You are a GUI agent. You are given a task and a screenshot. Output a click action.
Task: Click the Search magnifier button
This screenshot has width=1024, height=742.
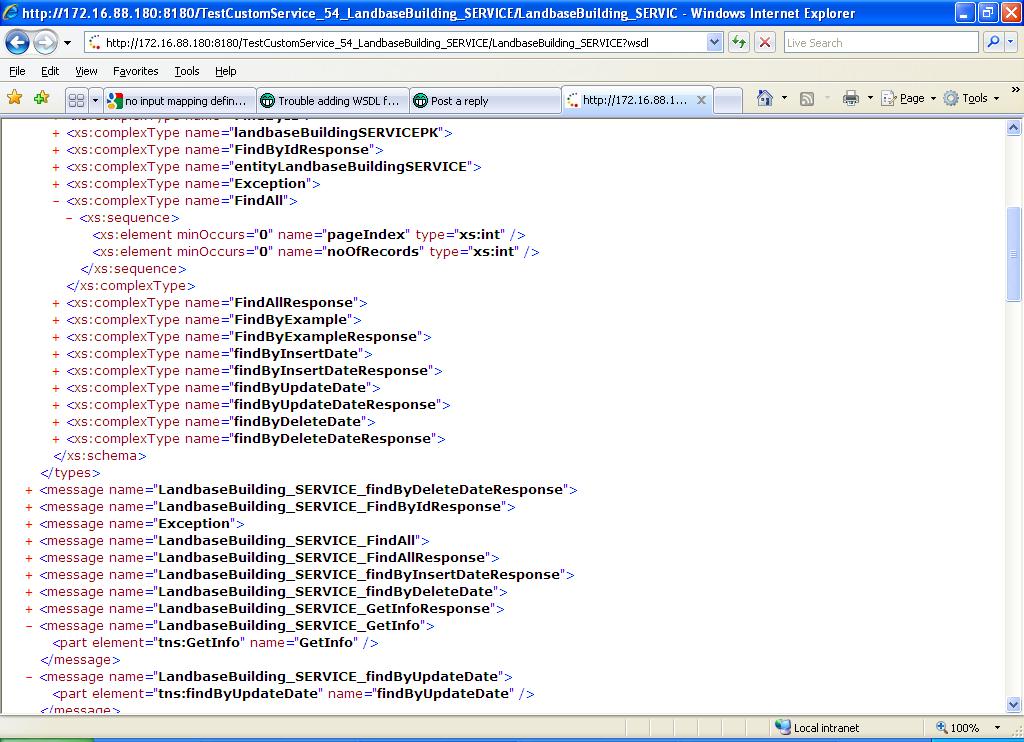click(x=993, y=43)
